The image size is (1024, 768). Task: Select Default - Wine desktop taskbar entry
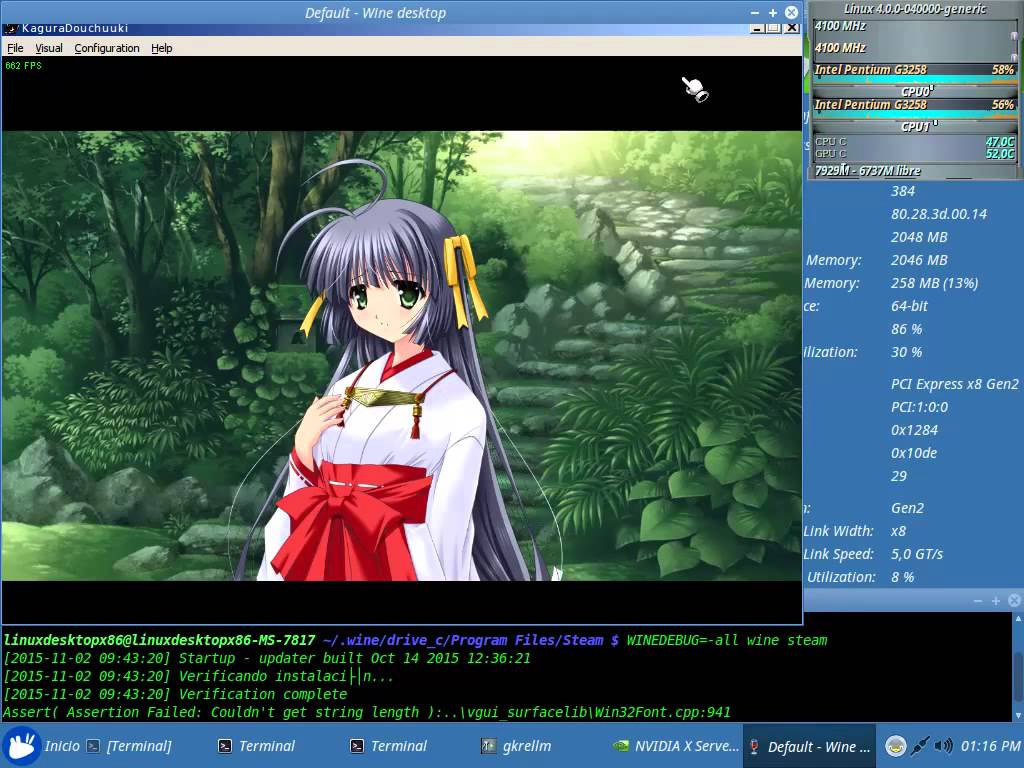809,746
